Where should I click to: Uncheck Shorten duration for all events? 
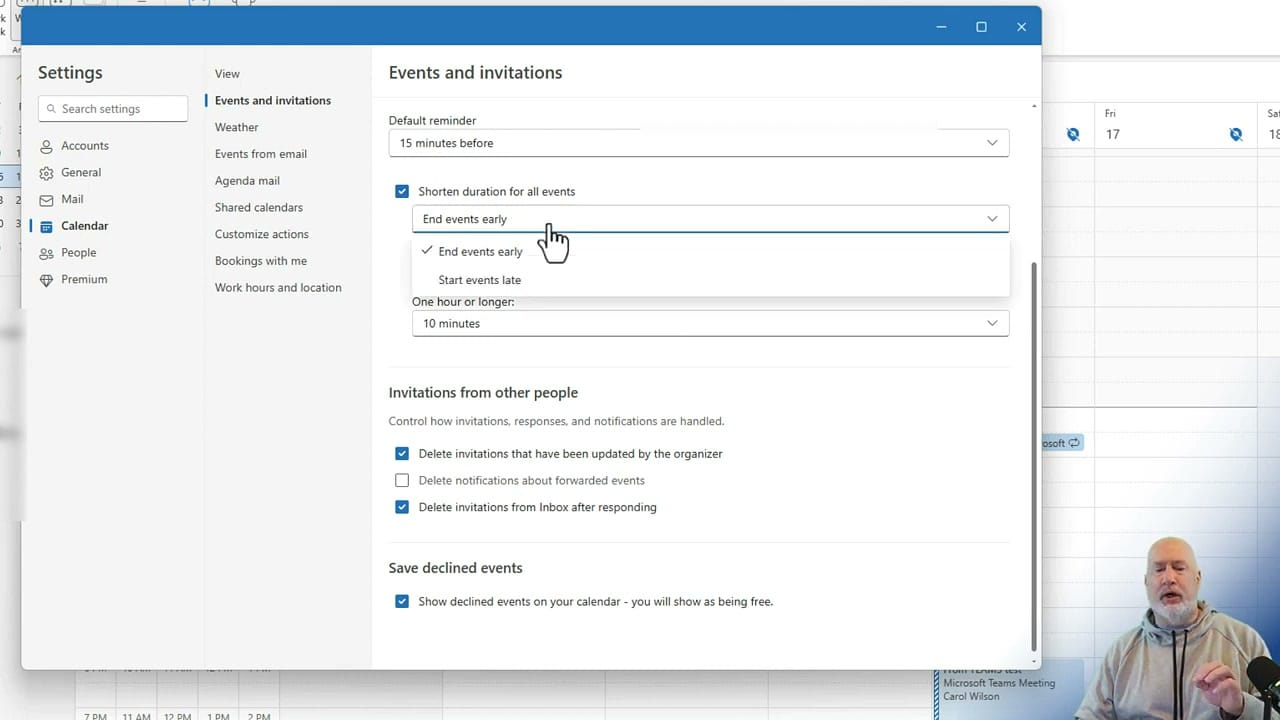pyautogui.click(x=402, y=191)
